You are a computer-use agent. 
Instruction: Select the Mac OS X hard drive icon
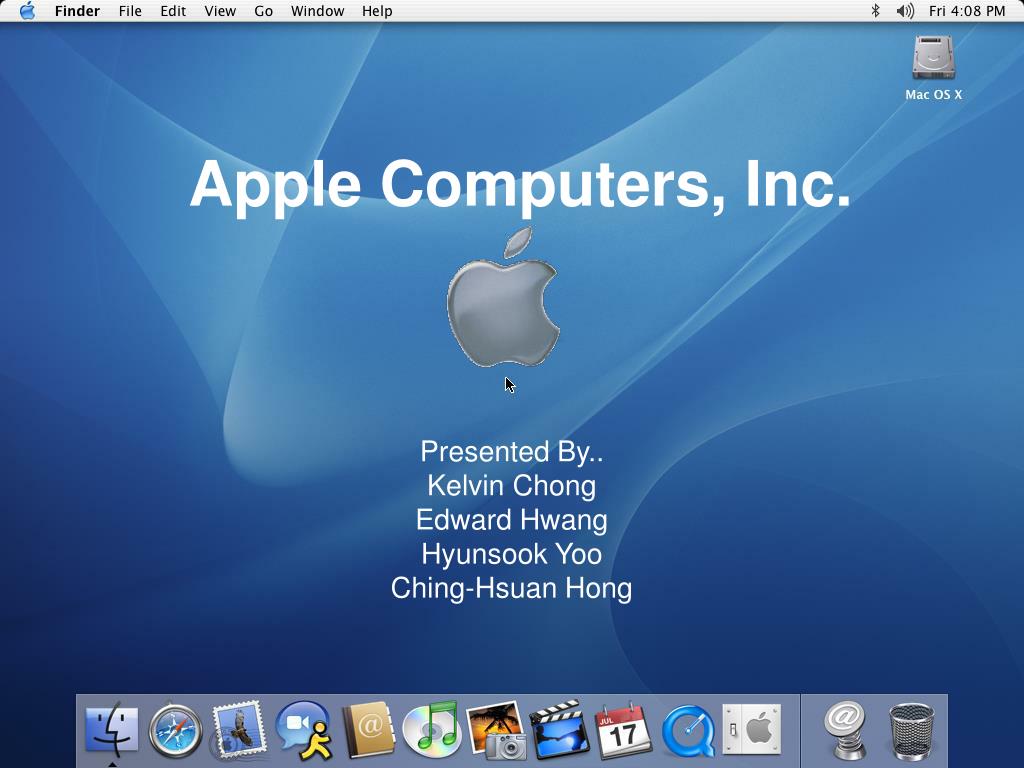[934, 58]
